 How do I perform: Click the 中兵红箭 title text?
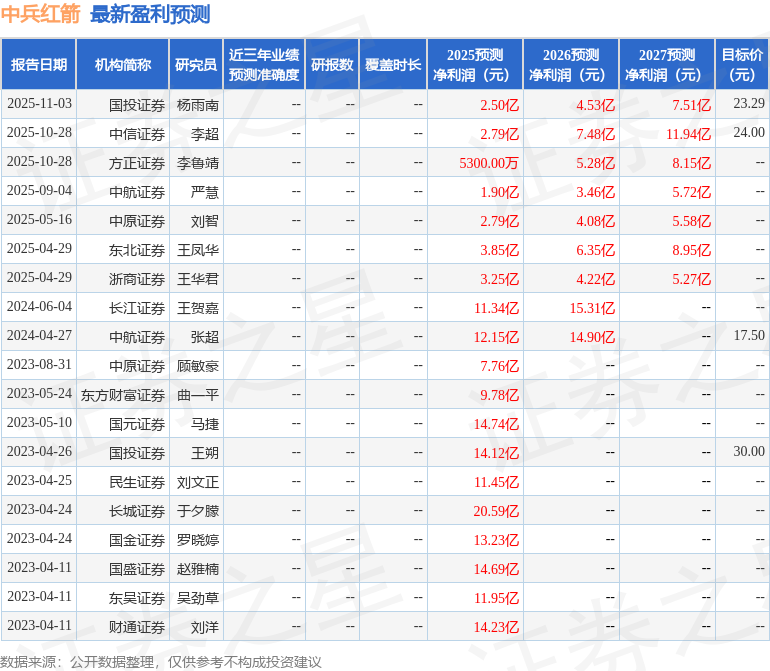[x=40, y=14]
